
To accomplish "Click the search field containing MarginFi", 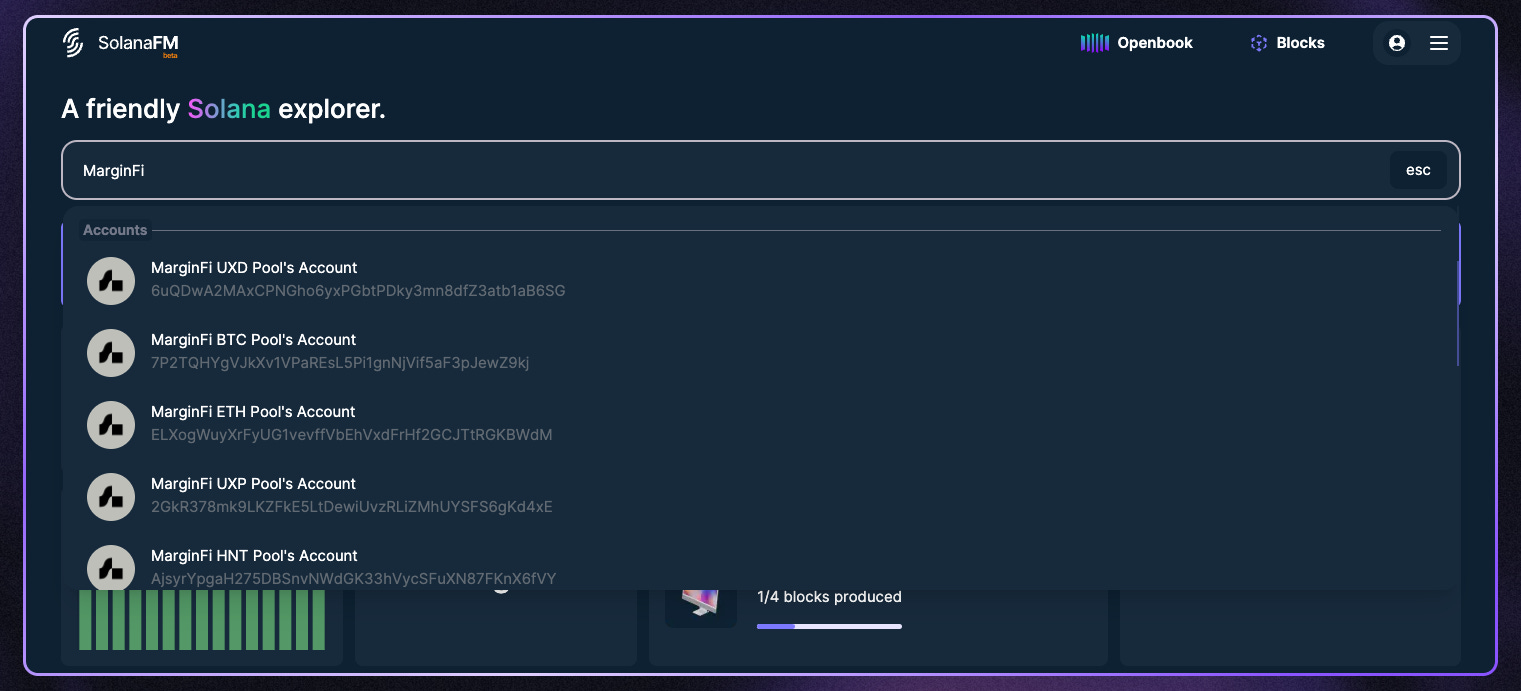I will pos(760,170).
